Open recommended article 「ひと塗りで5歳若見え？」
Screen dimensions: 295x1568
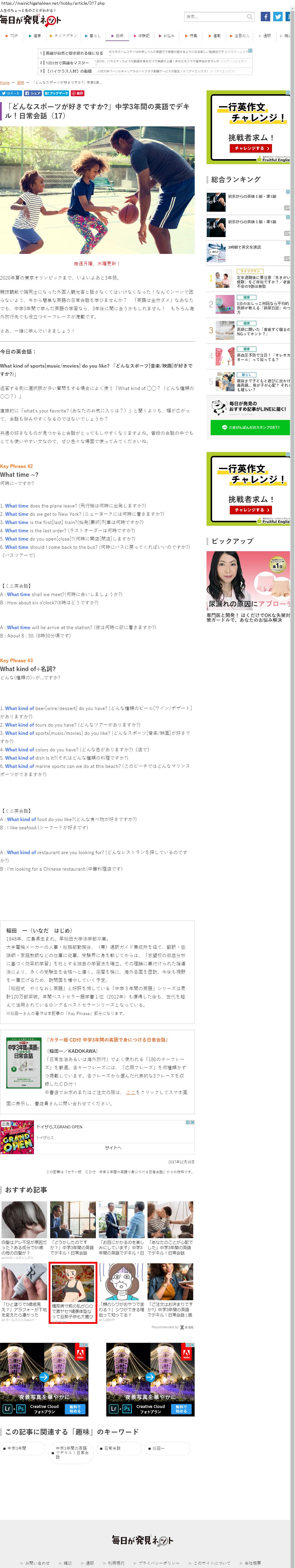pos(24,1293)
